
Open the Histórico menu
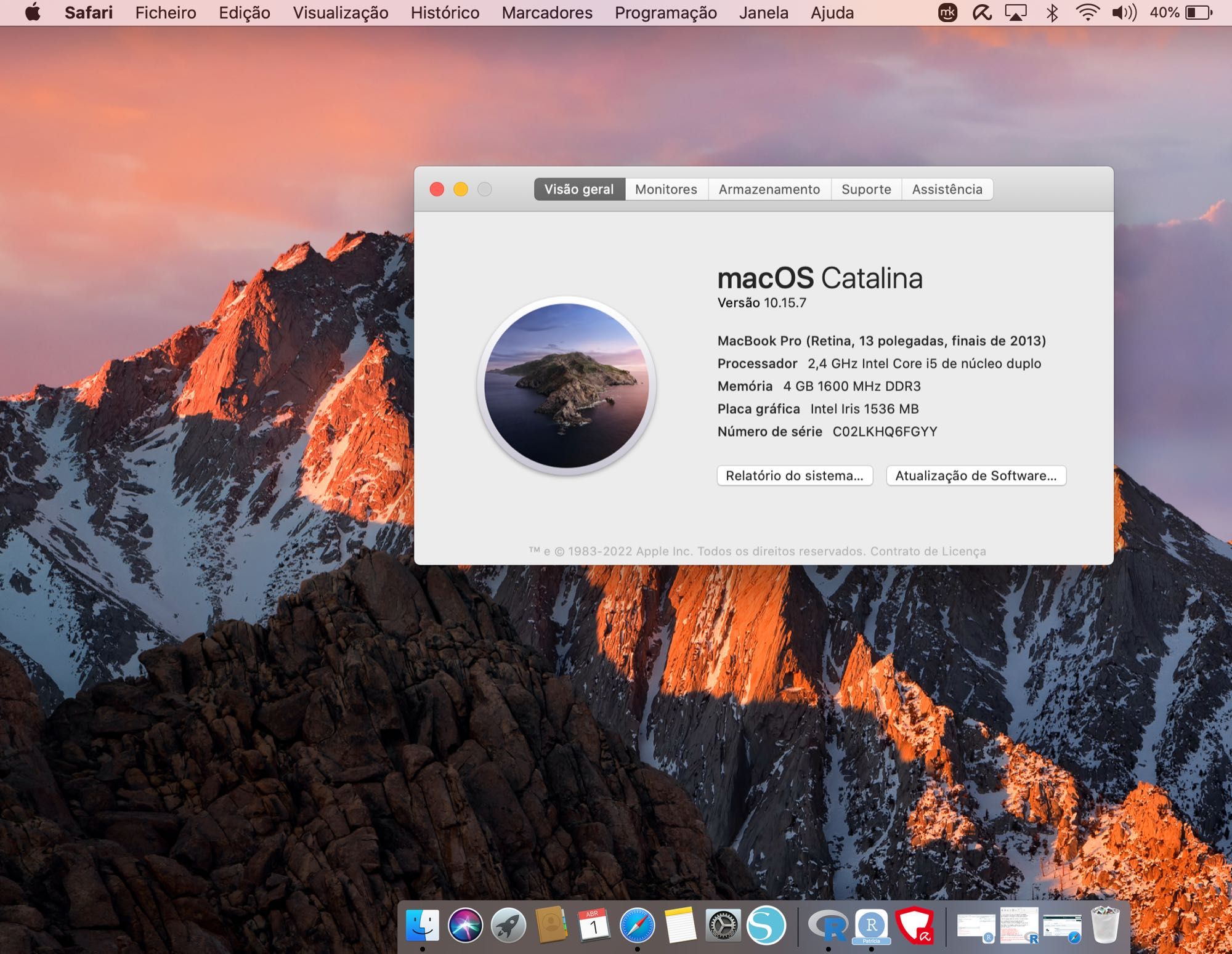pos(445,12)
